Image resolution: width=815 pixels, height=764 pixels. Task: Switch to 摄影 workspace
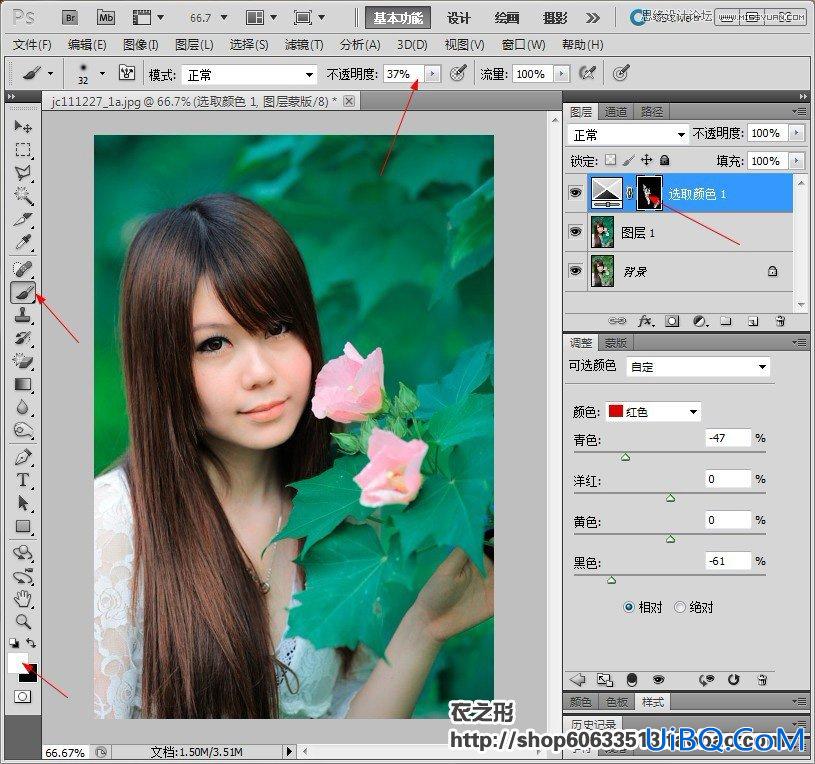click(555, 18)
